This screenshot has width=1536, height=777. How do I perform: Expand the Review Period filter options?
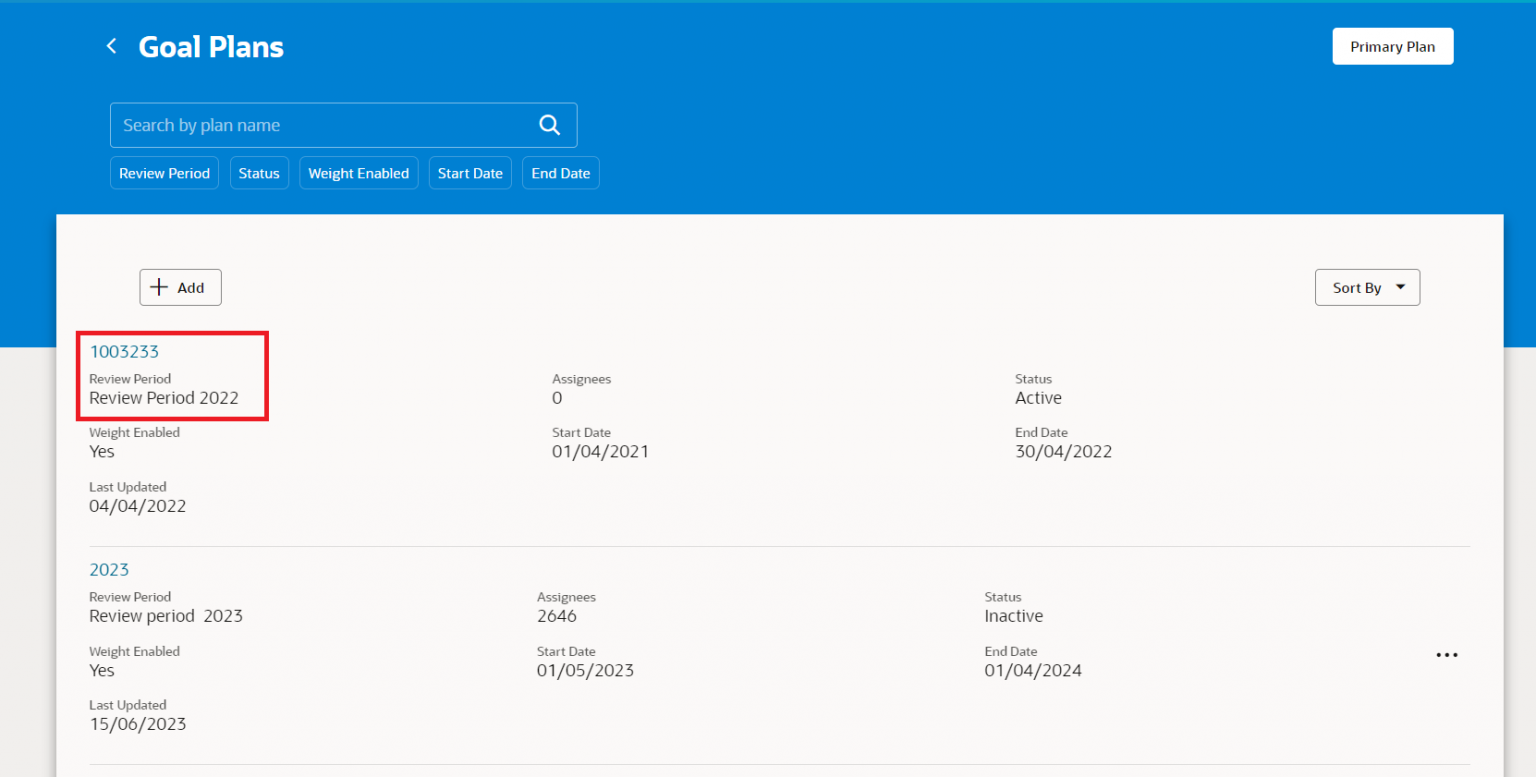tap(164, 172)
